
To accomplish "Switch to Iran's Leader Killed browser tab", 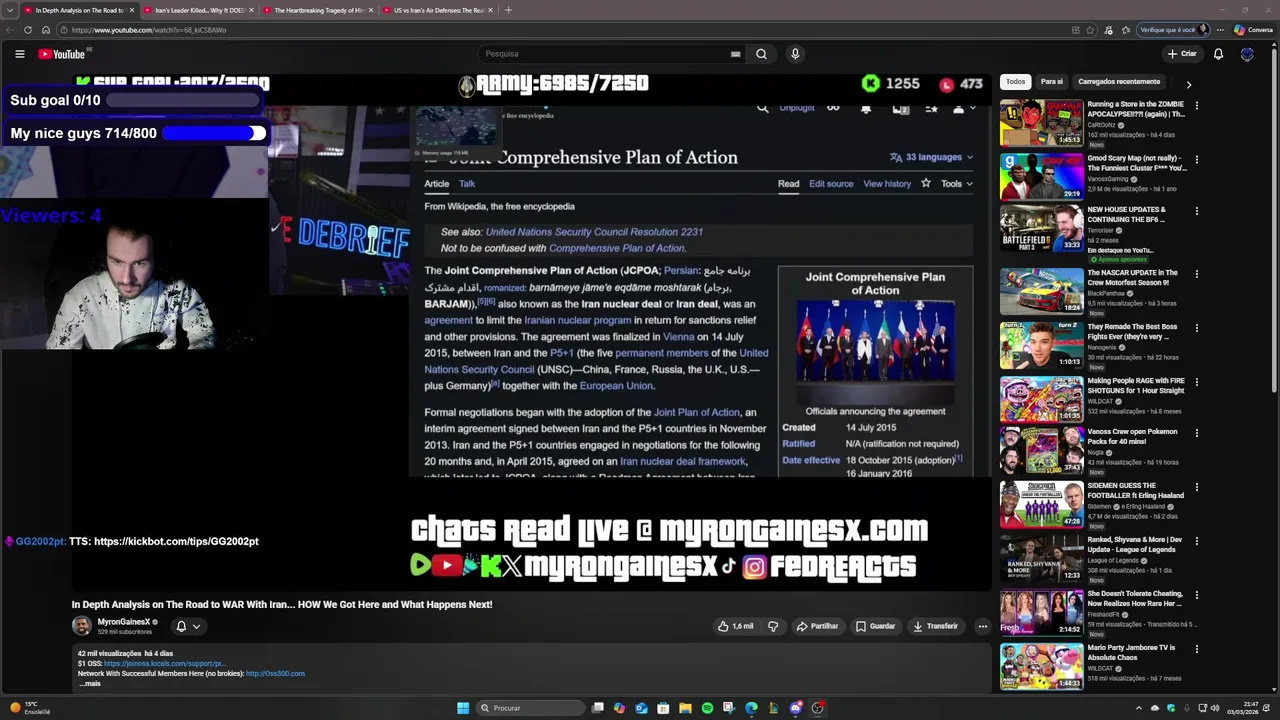I will point(199,10).
